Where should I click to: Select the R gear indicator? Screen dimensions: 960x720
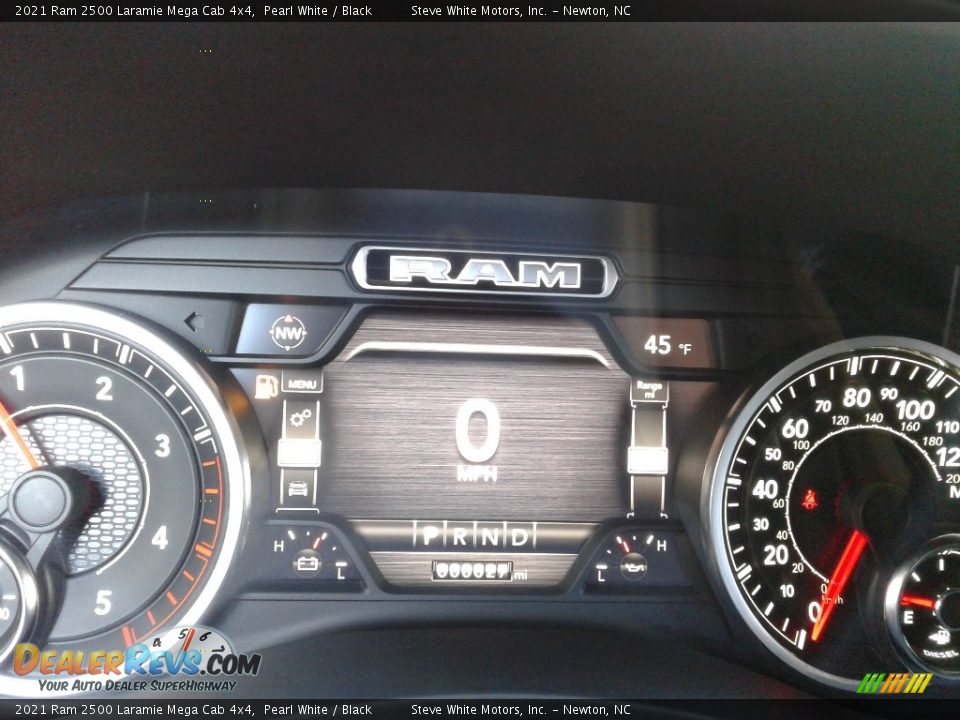tap(460, 537)
